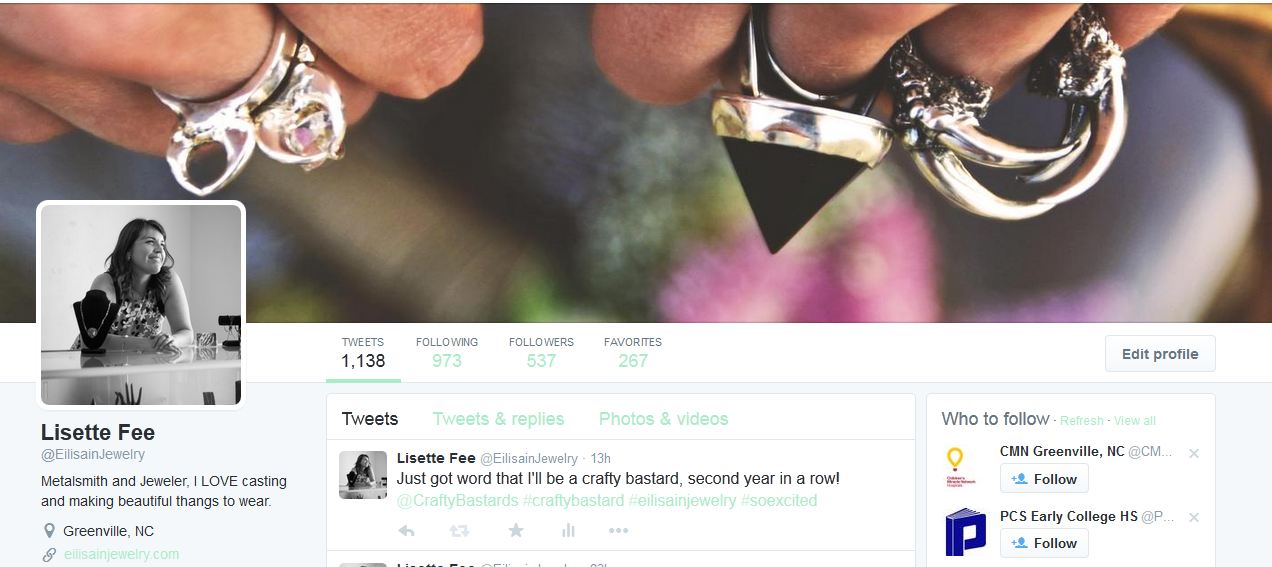1272x567 pixels.
Task: Open more options ellipsis on tweet
Action: [619, 530]
